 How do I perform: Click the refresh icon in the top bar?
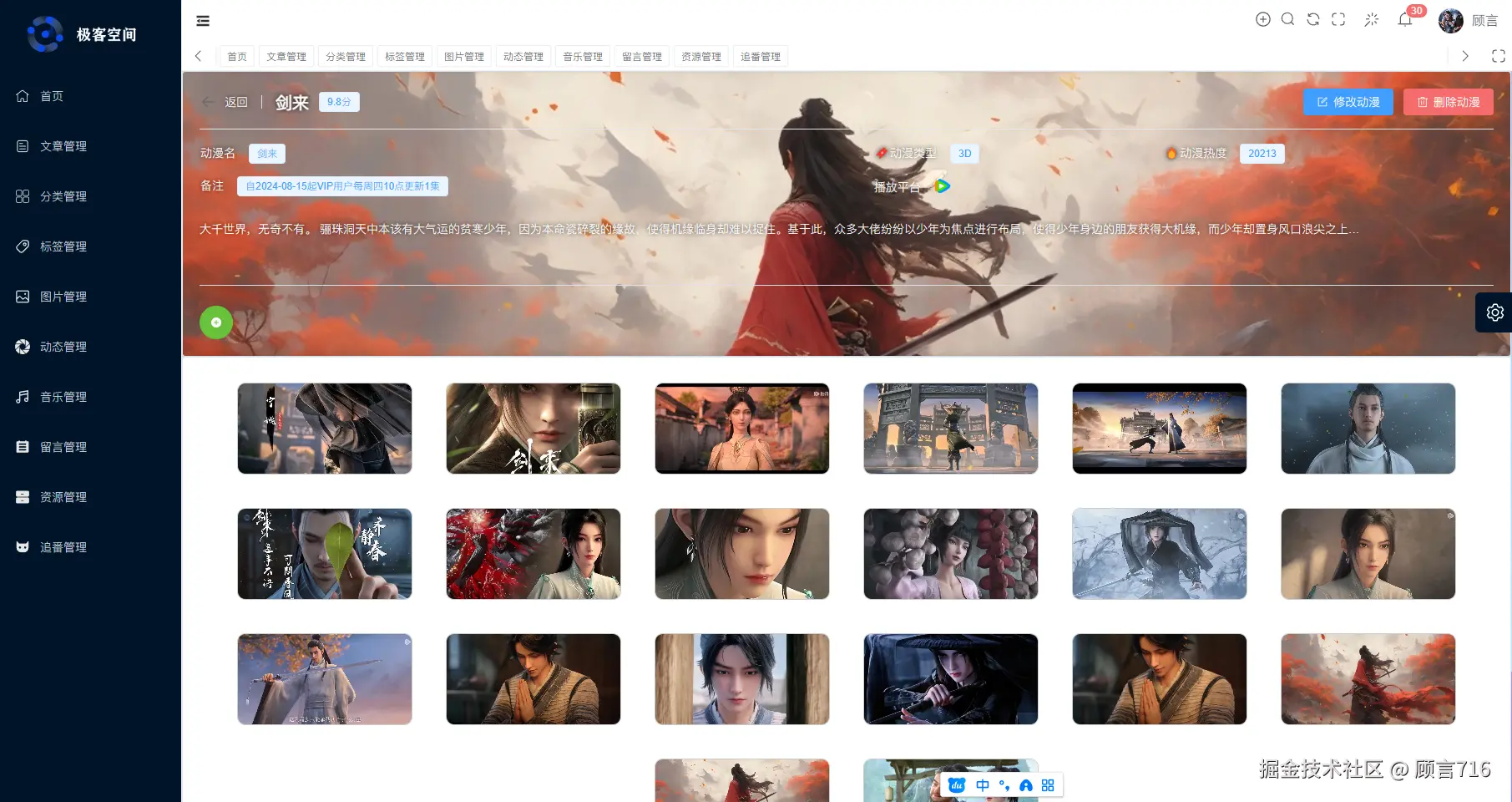tap(1313, 19)
